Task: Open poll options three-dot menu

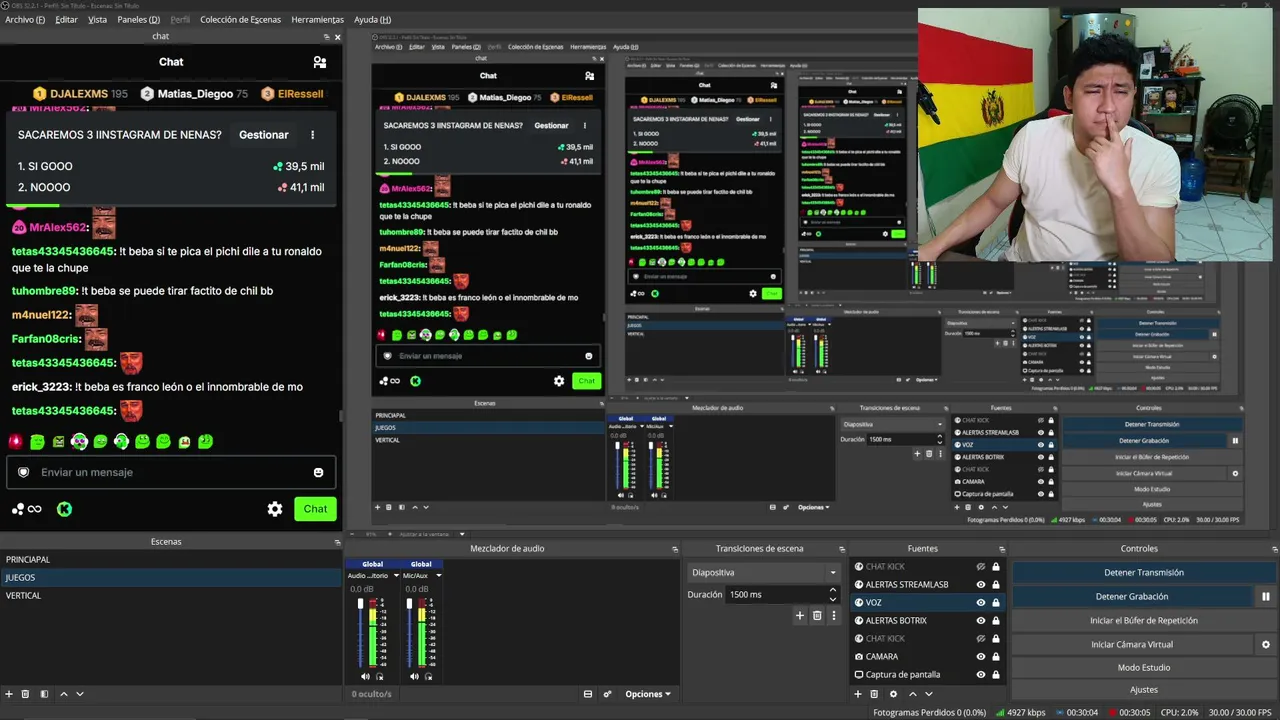Action: 313,135
